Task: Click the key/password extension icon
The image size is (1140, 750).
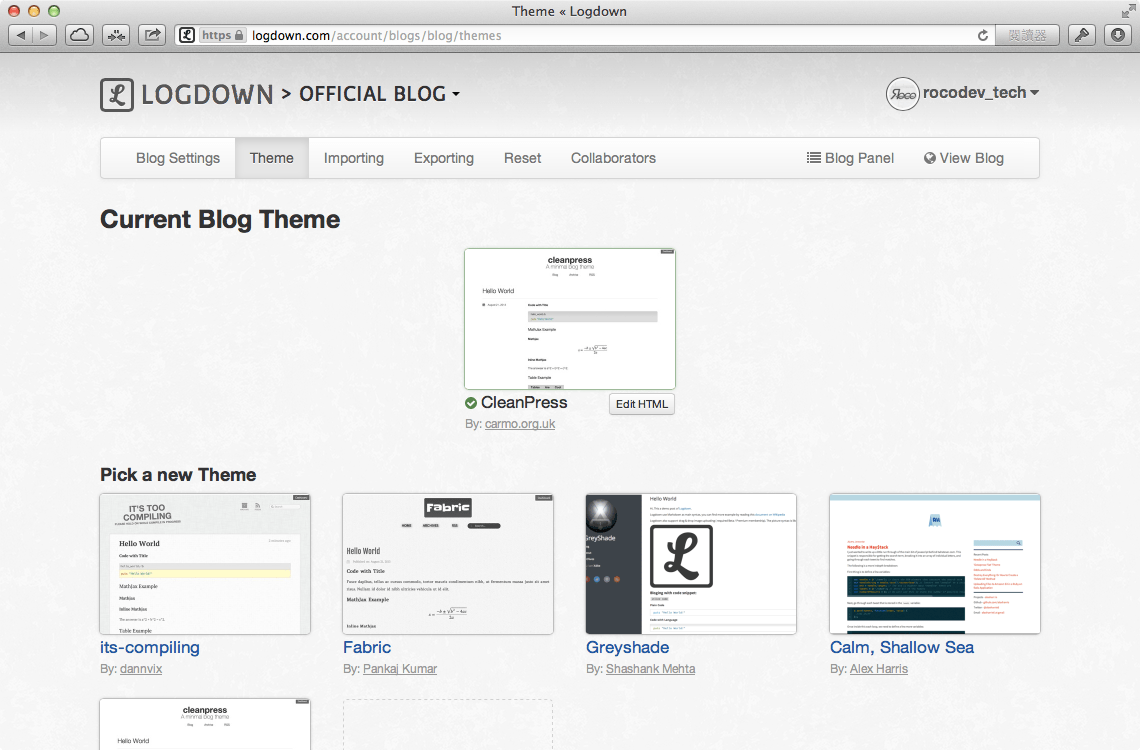Action: pyautogui.click(x=1082, y=35)
